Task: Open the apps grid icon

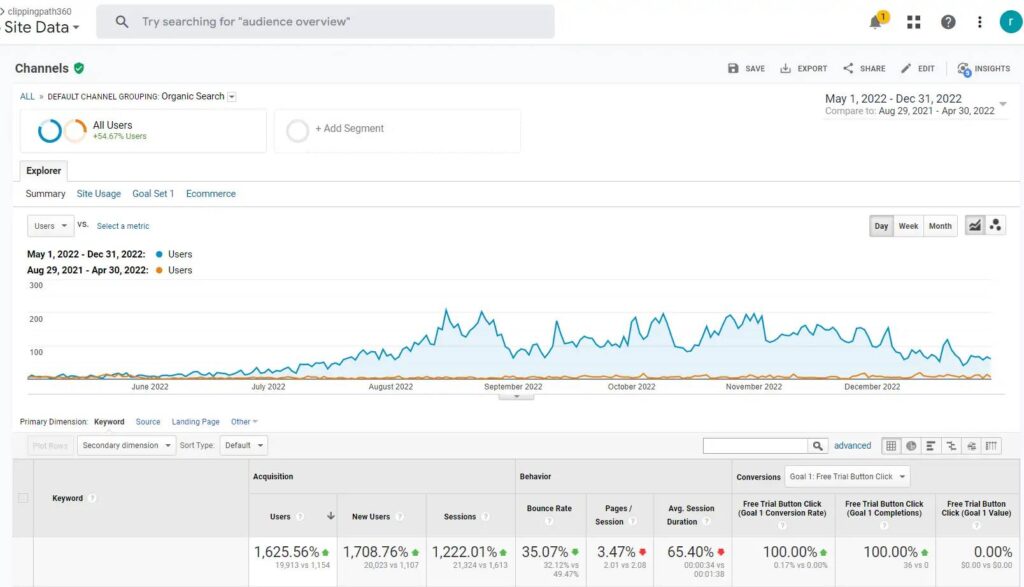Action: pos(913,22)
